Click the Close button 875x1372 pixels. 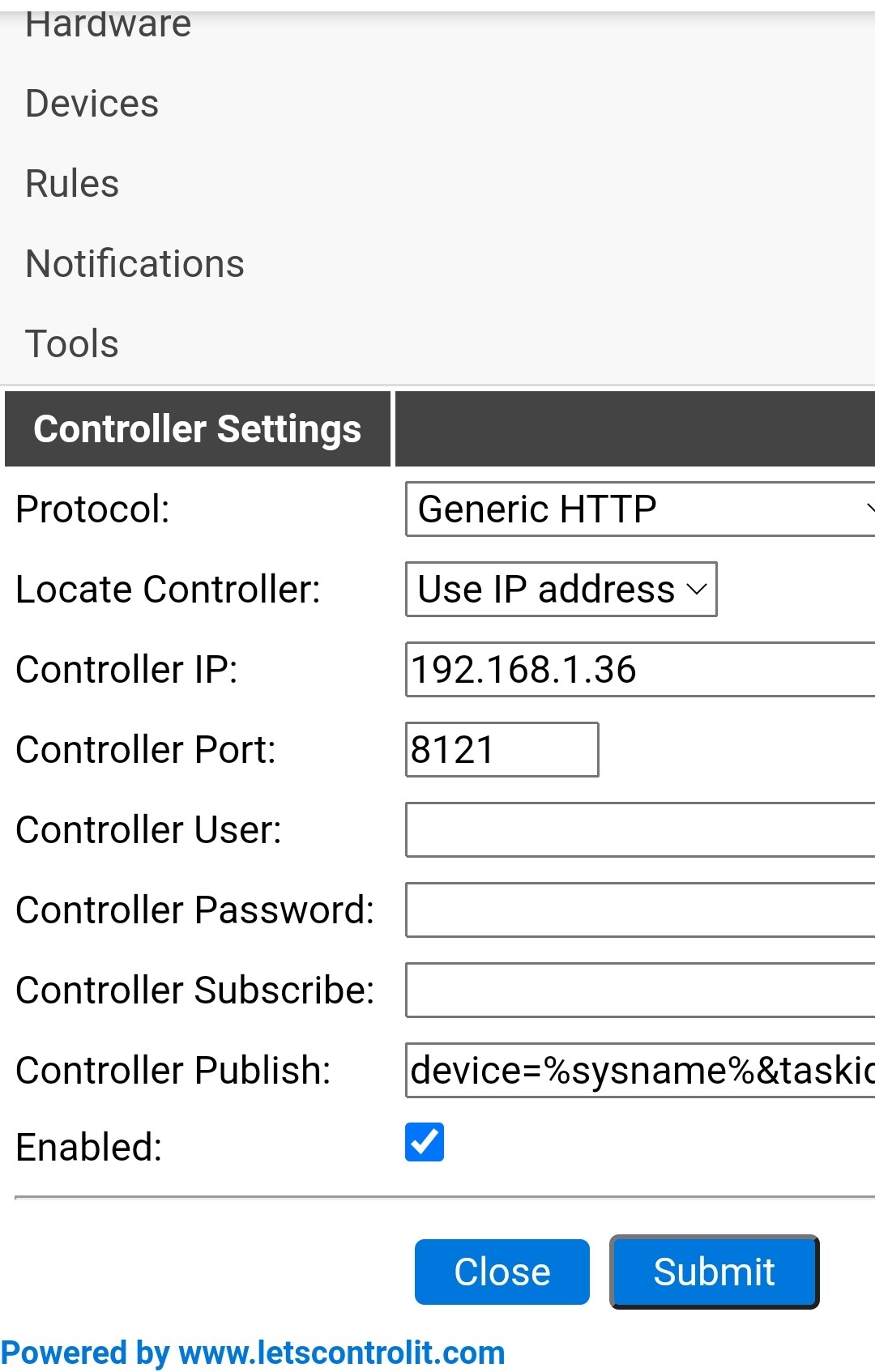pos(502,1272)
